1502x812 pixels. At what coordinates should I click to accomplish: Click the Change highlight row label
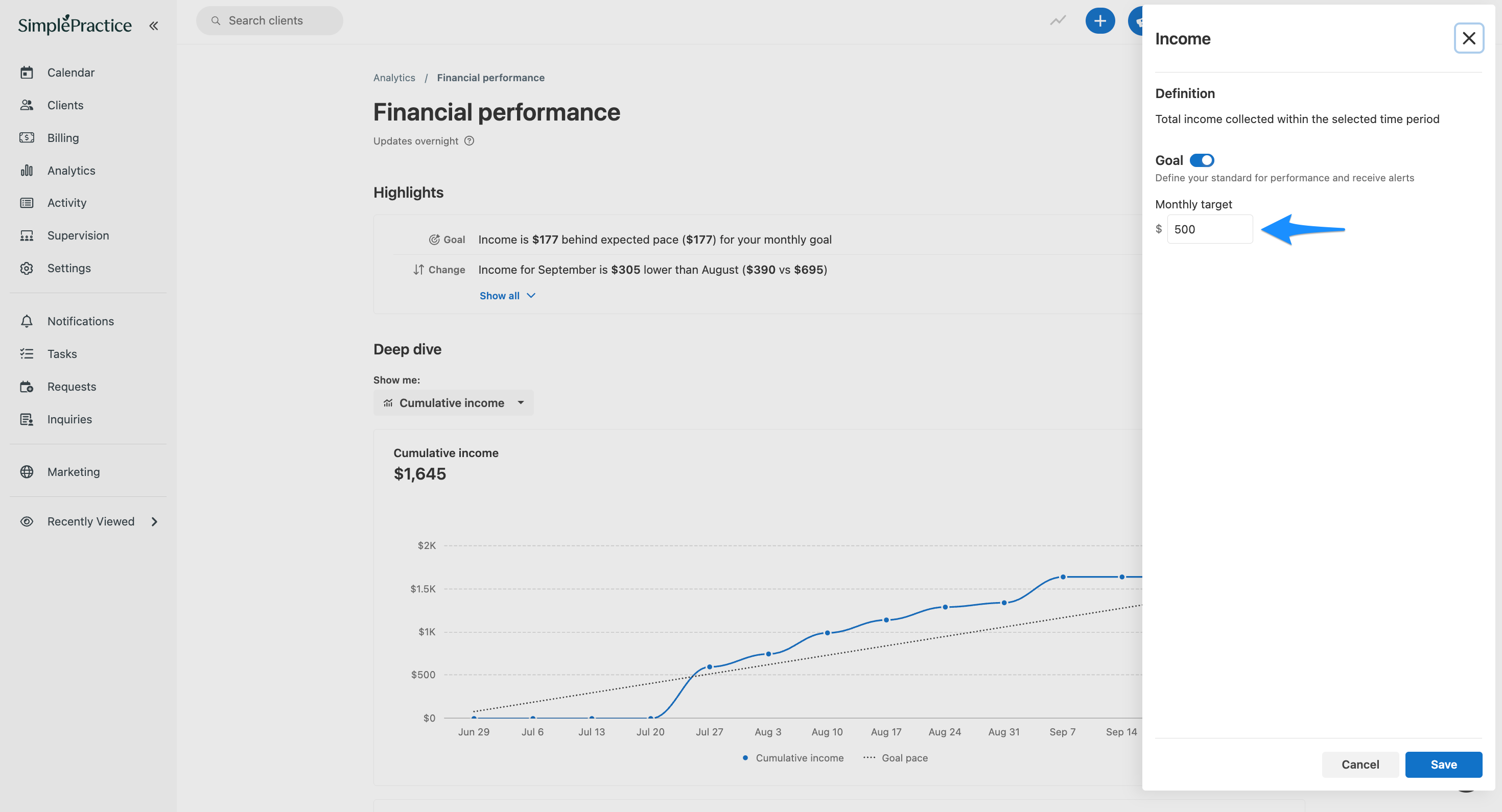[439, 270]
